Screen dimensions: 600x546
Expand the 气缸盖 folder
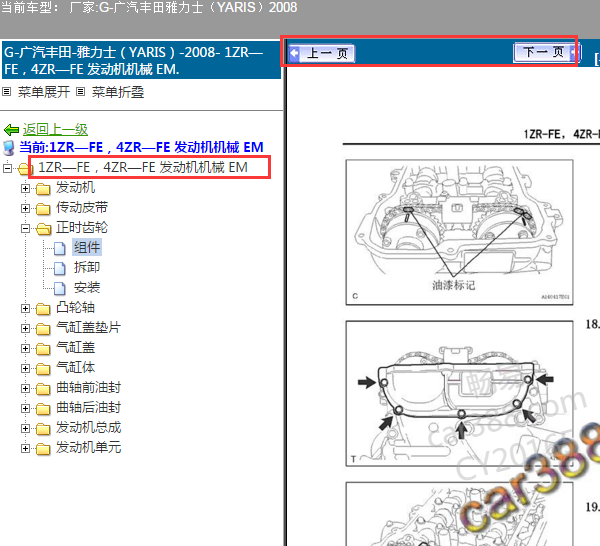[x=25, y=348]
